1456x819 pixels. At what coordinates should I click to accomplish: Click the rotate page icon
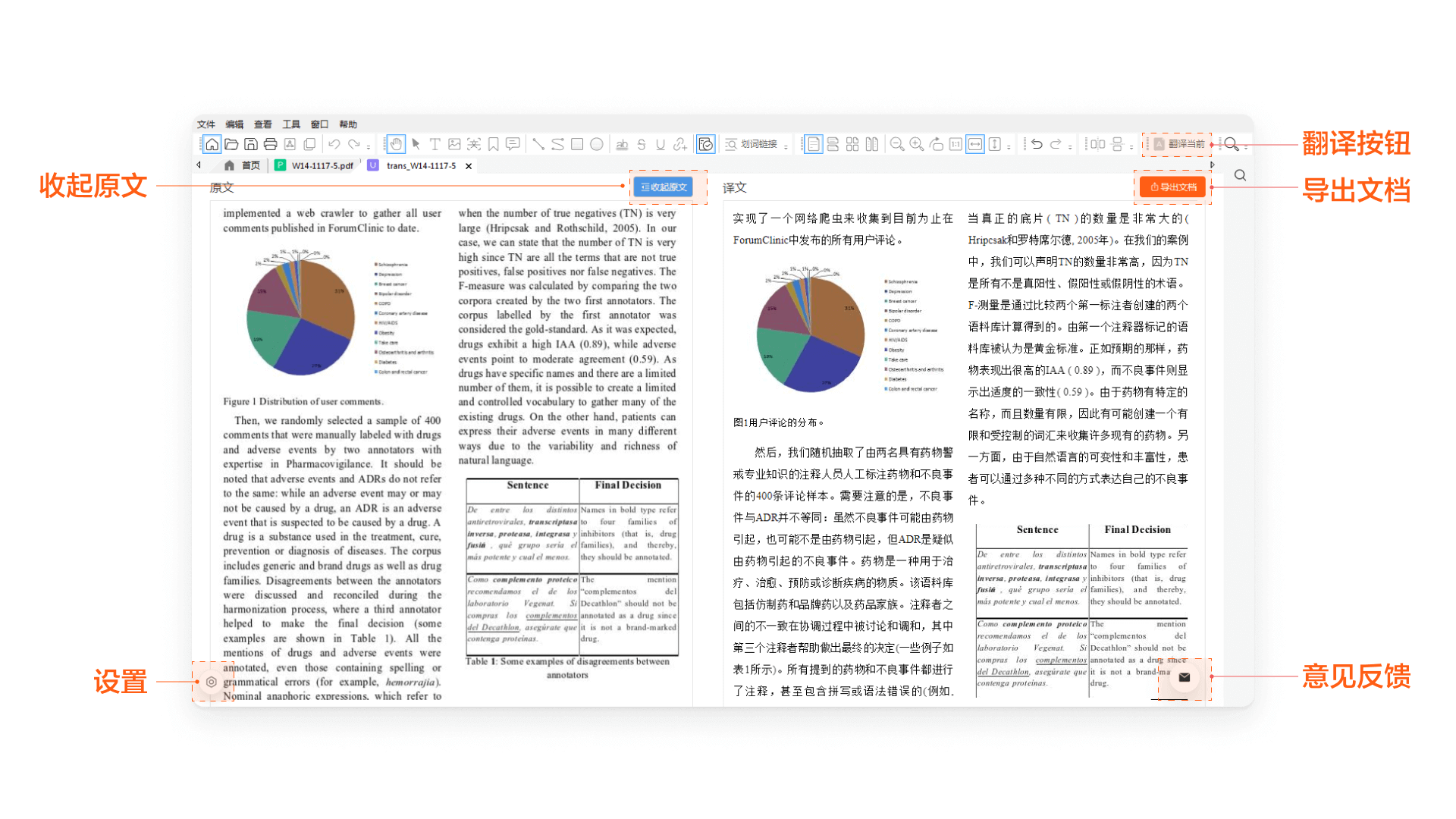click(936, 144)
